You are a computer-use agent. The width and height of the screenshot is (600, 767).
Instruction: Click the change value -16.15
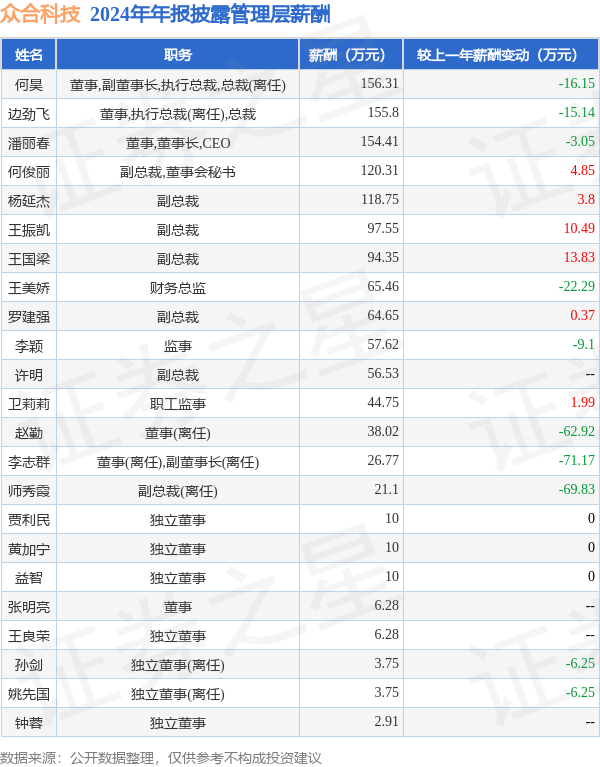pyautogui.click(x=577, y=83)
